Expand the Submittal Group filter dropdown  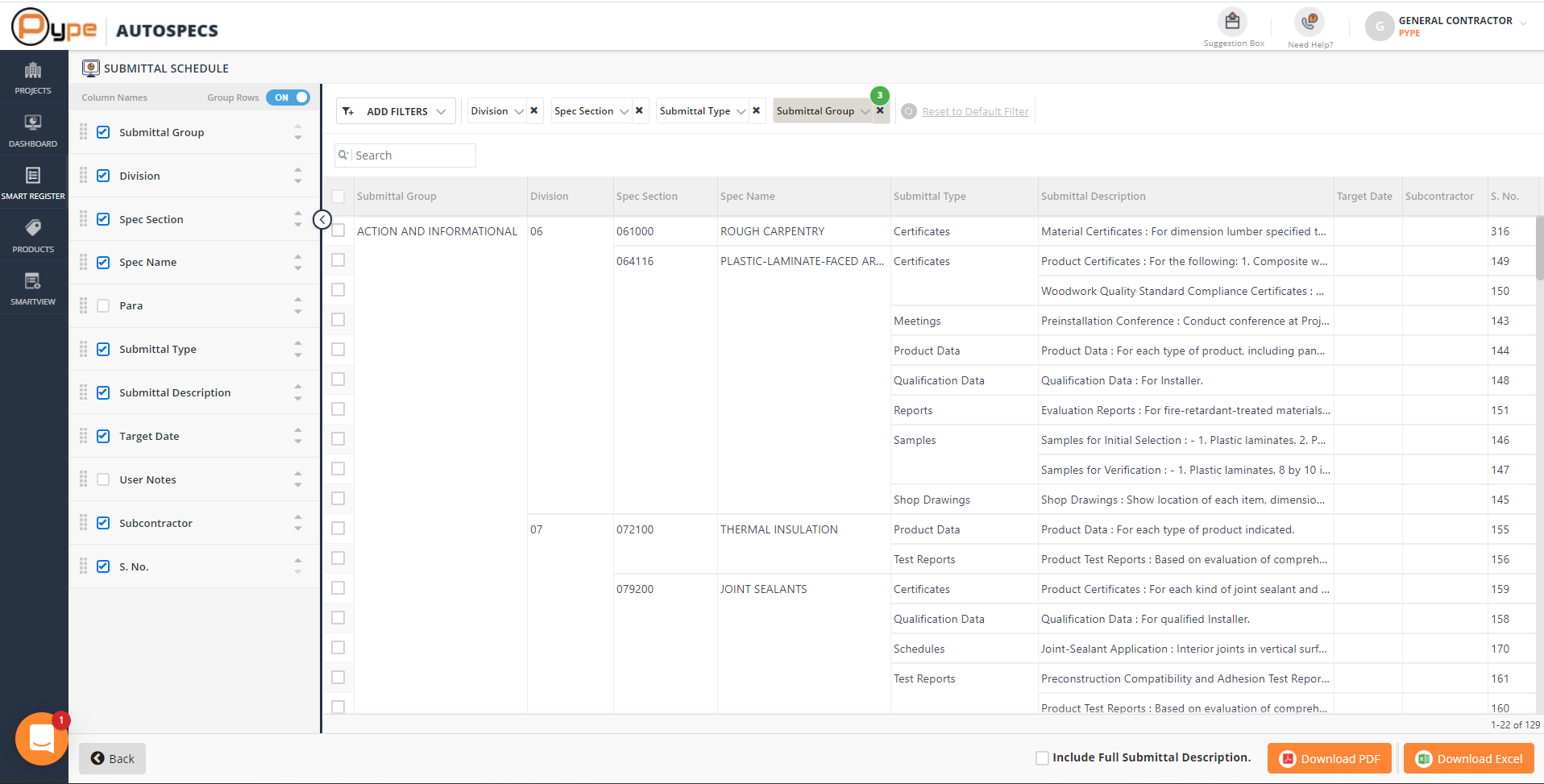pyautogui.click(x=865, y=111)
